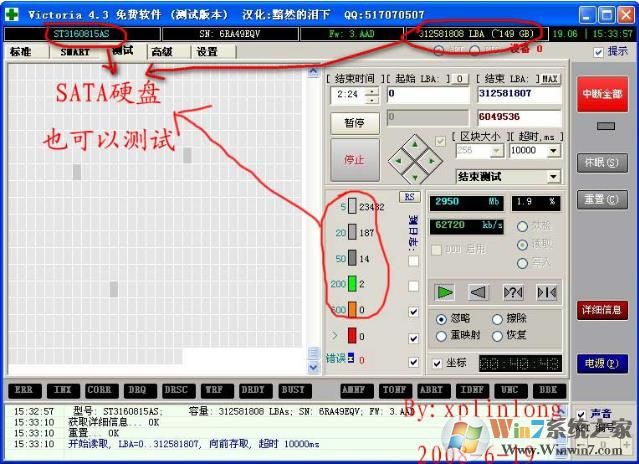The width and height of the screenshot is (639, 464).
Task: Select the 忽略 radio option
Action: coord(441,319)
